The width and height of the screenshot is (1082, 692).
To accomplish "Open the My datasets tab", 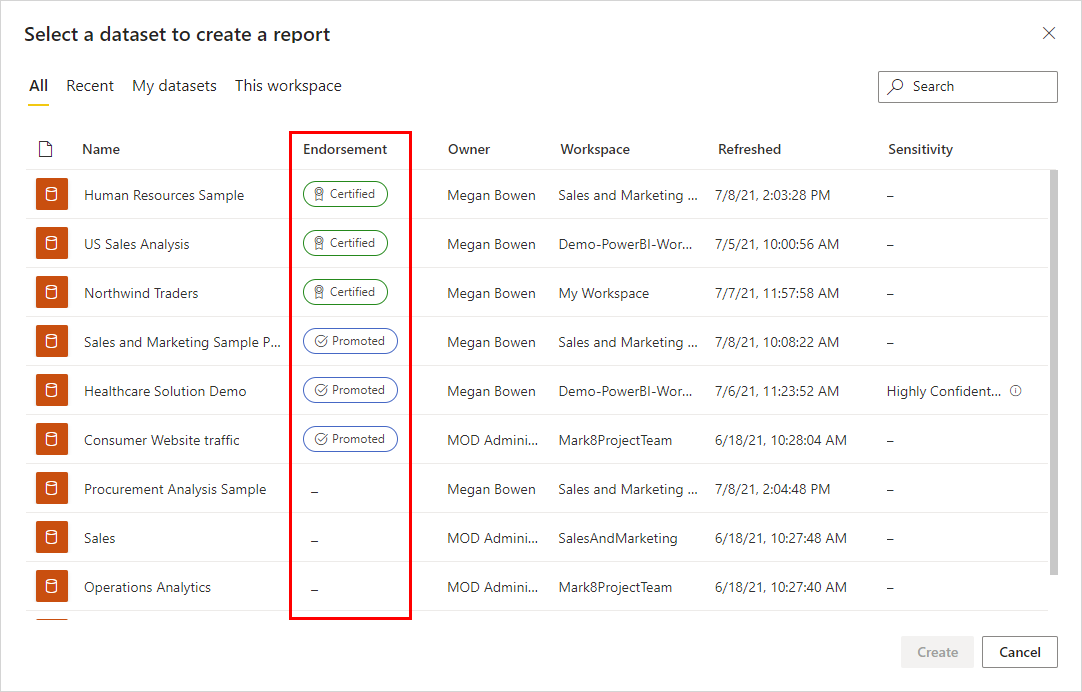I will point(174,86).
